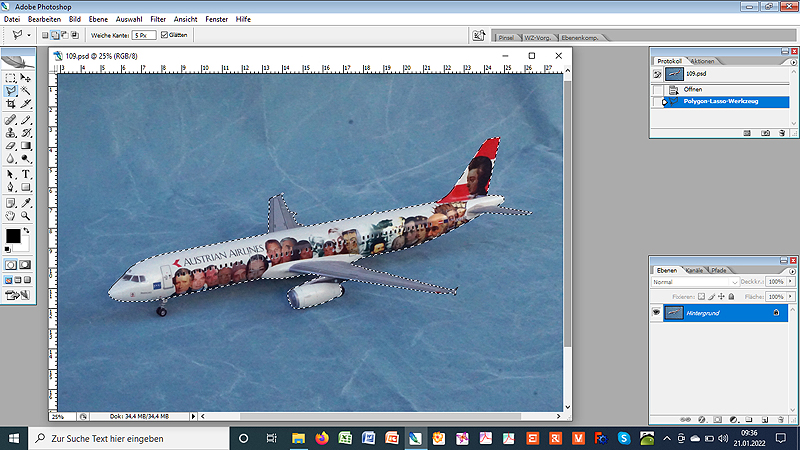Select the History Brush tool

[x=26, y=133]
